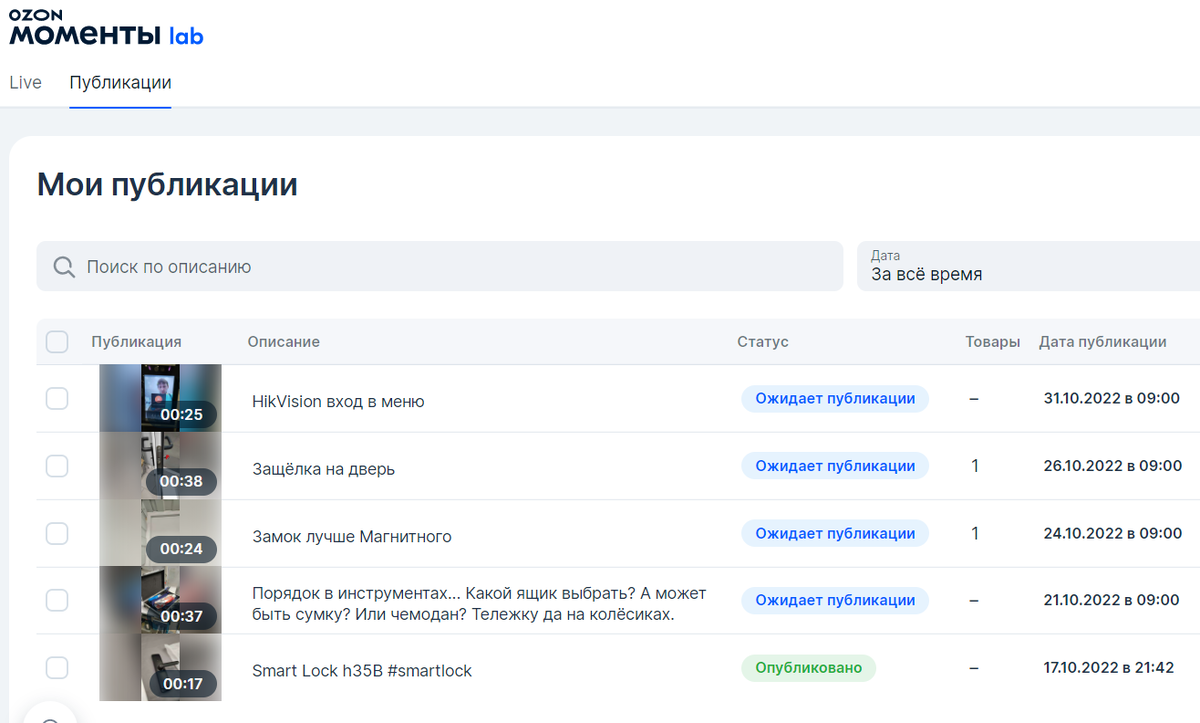
Task: Check the "Smart Lock h35B" row checkbox
Action: (57, 667)
